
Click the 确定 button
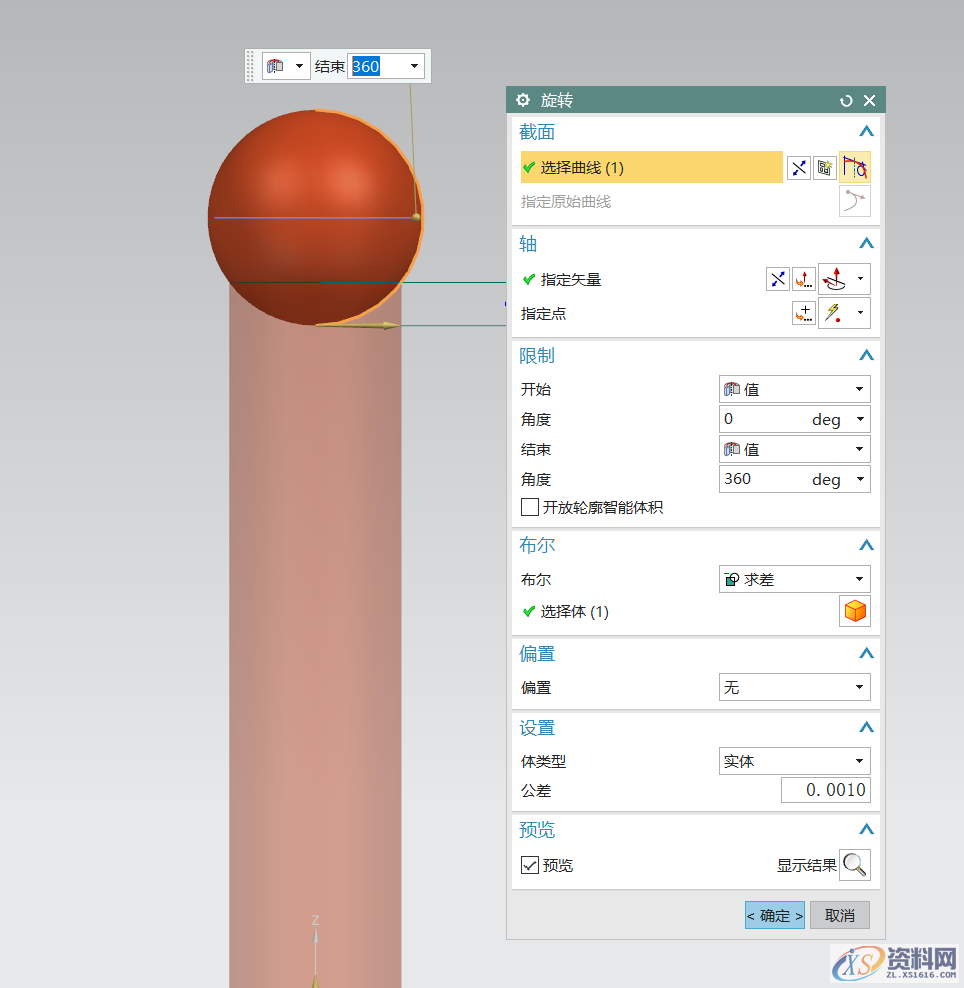(774, 915)
